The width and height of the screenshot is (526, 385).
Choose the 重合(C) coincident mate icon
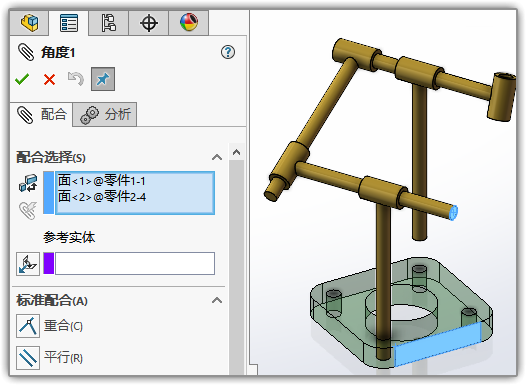tap(28, 326)
